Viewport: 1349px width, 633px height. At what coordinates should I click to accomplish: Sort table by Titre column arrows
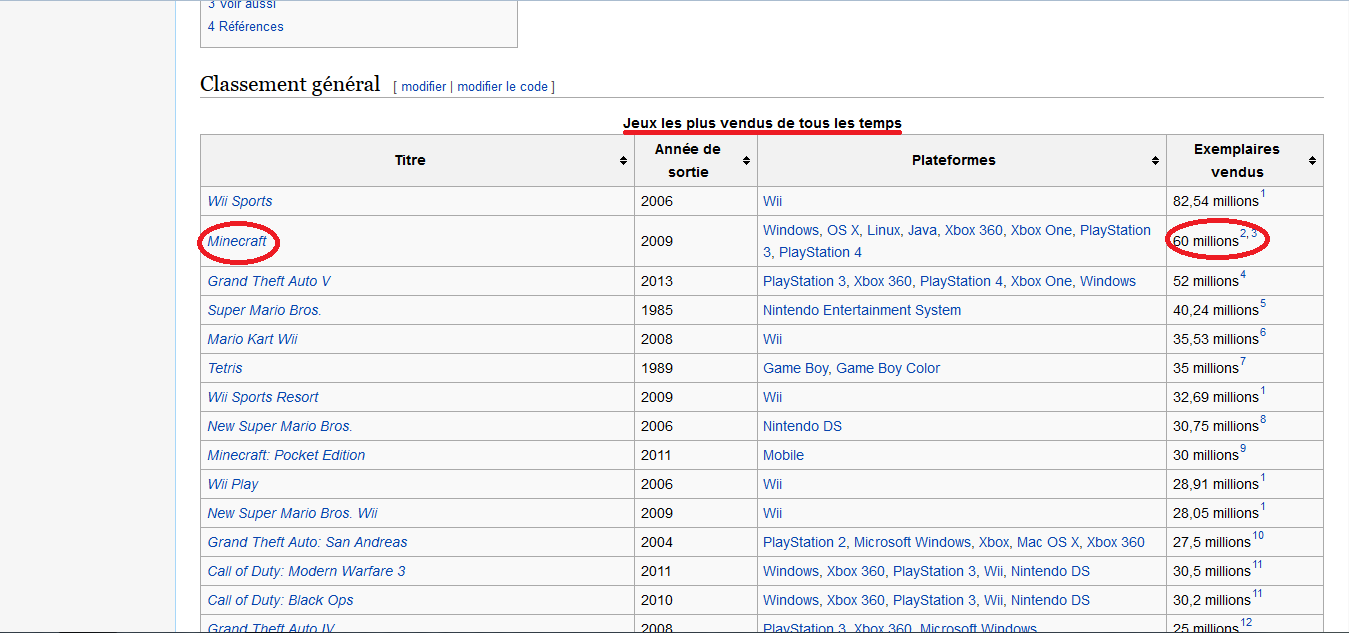(x=624, y=161)
